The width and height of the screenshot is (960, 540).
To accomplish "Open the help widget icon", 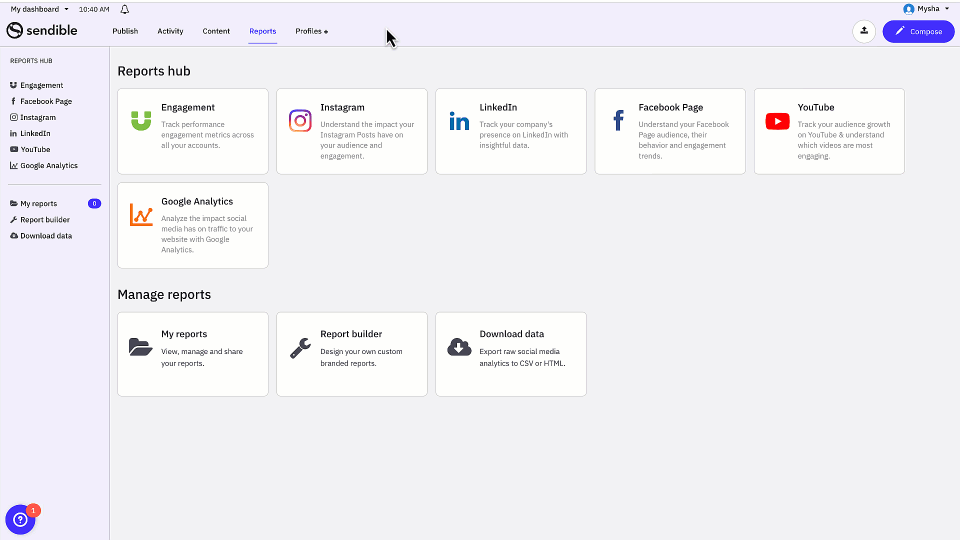I will coord(20,519).
